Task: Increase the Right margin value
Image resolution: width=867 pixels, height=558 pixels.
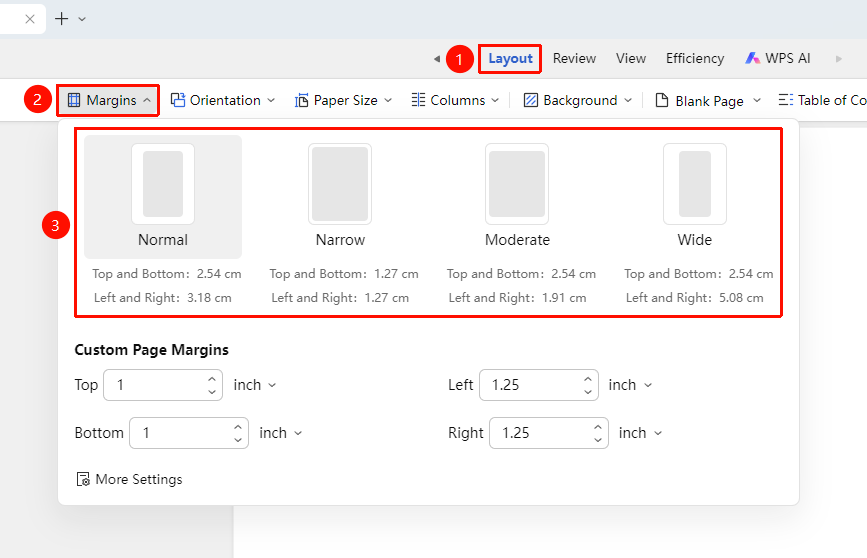Action: [x=598, y=427]
